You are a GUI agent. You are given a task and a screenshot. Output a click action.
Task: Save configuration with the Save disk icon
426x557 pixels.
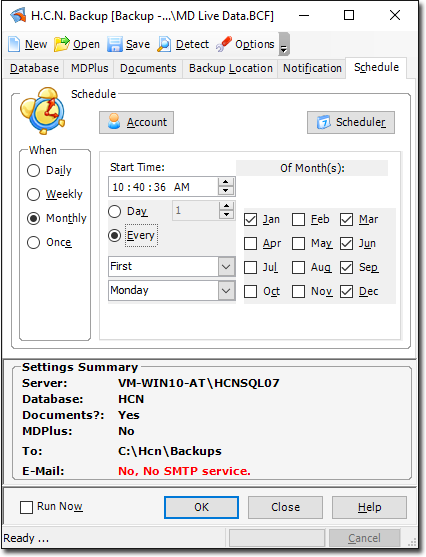115,44
